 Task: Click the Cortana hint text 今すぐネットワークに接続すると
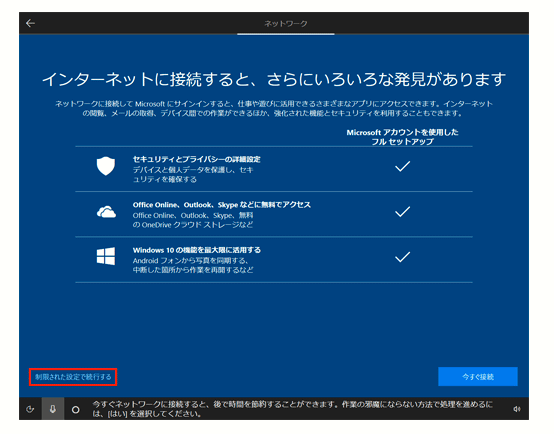[x=292, y=409]
